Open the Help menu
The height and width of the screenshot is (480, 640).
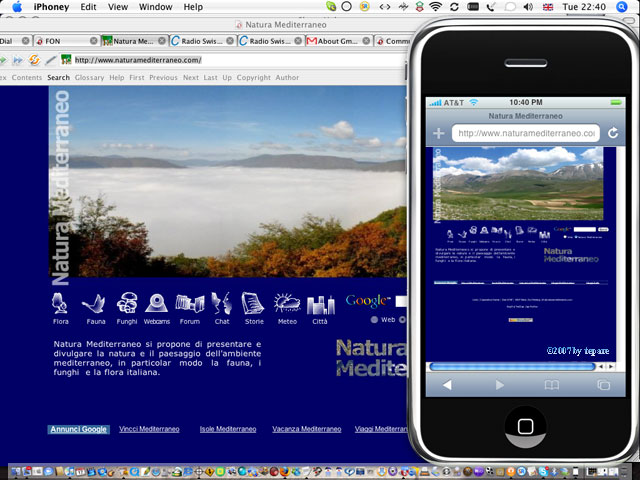[193, 7]
